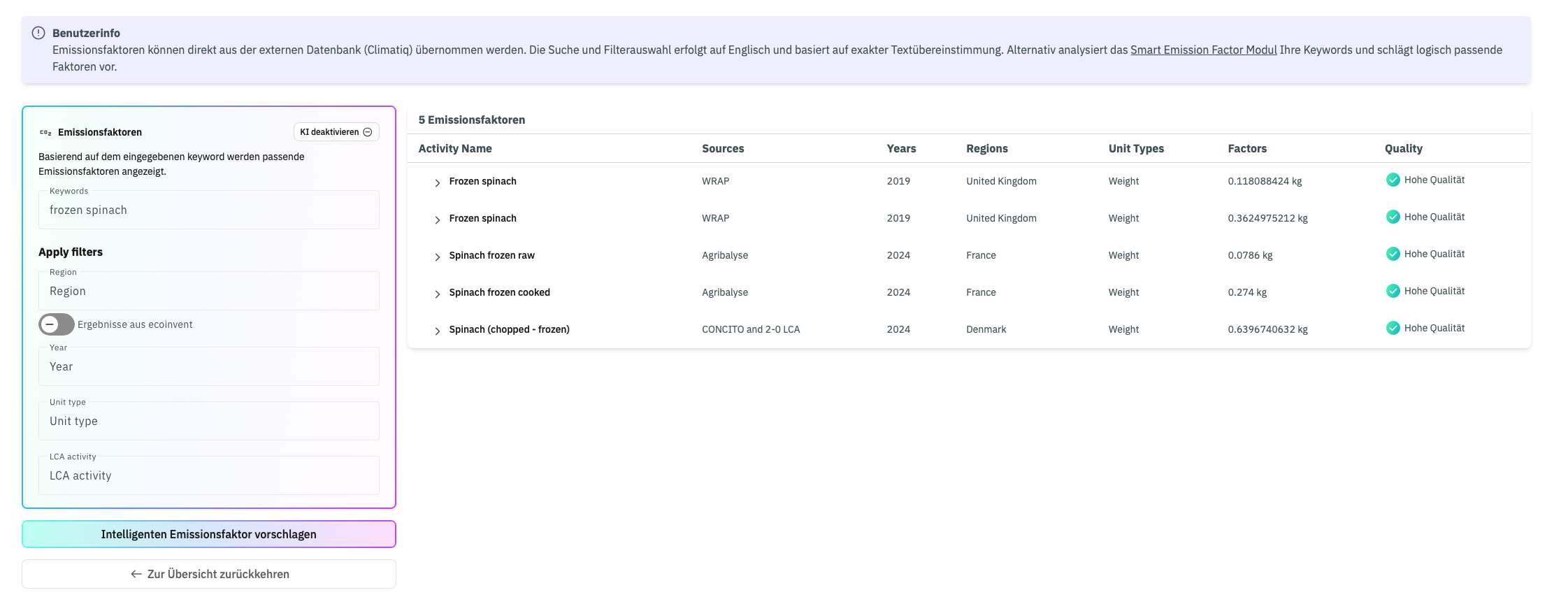Click the Keywords input with frozen spinach
Viewport: 1568px width, 597px height.
[x=208, y=210]
